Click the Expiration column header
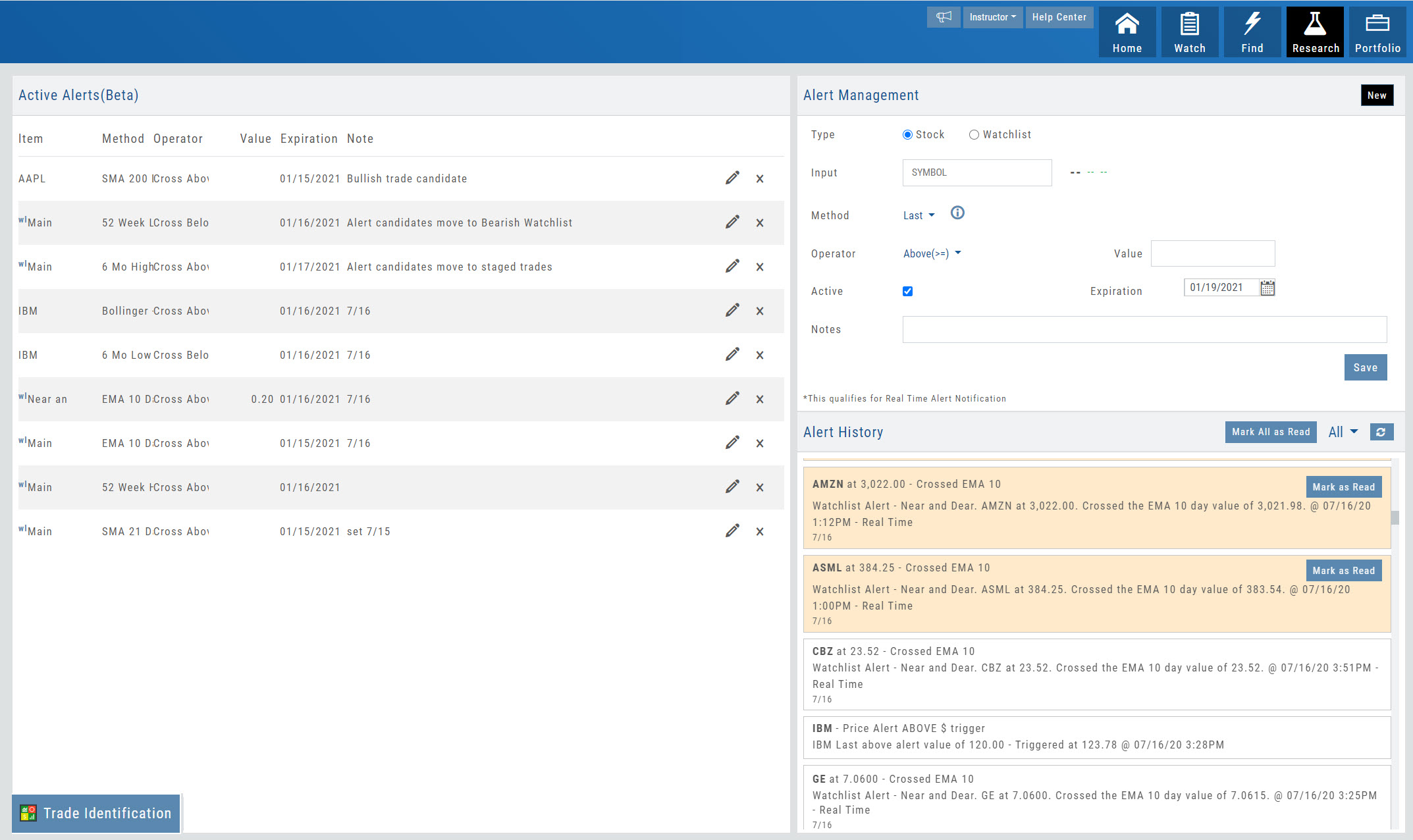This screenshot has width=1413, height=840. (309, 139)
